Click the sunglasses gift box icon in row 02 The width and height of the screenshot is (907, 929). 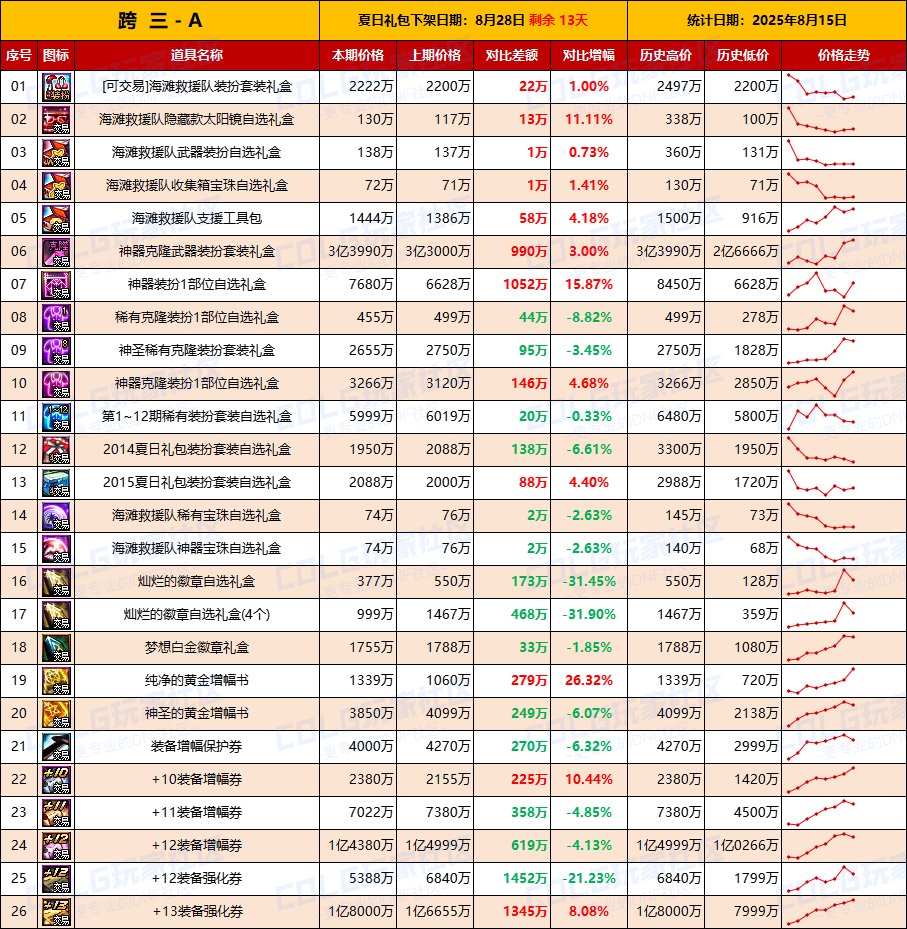tap(56, 120)
